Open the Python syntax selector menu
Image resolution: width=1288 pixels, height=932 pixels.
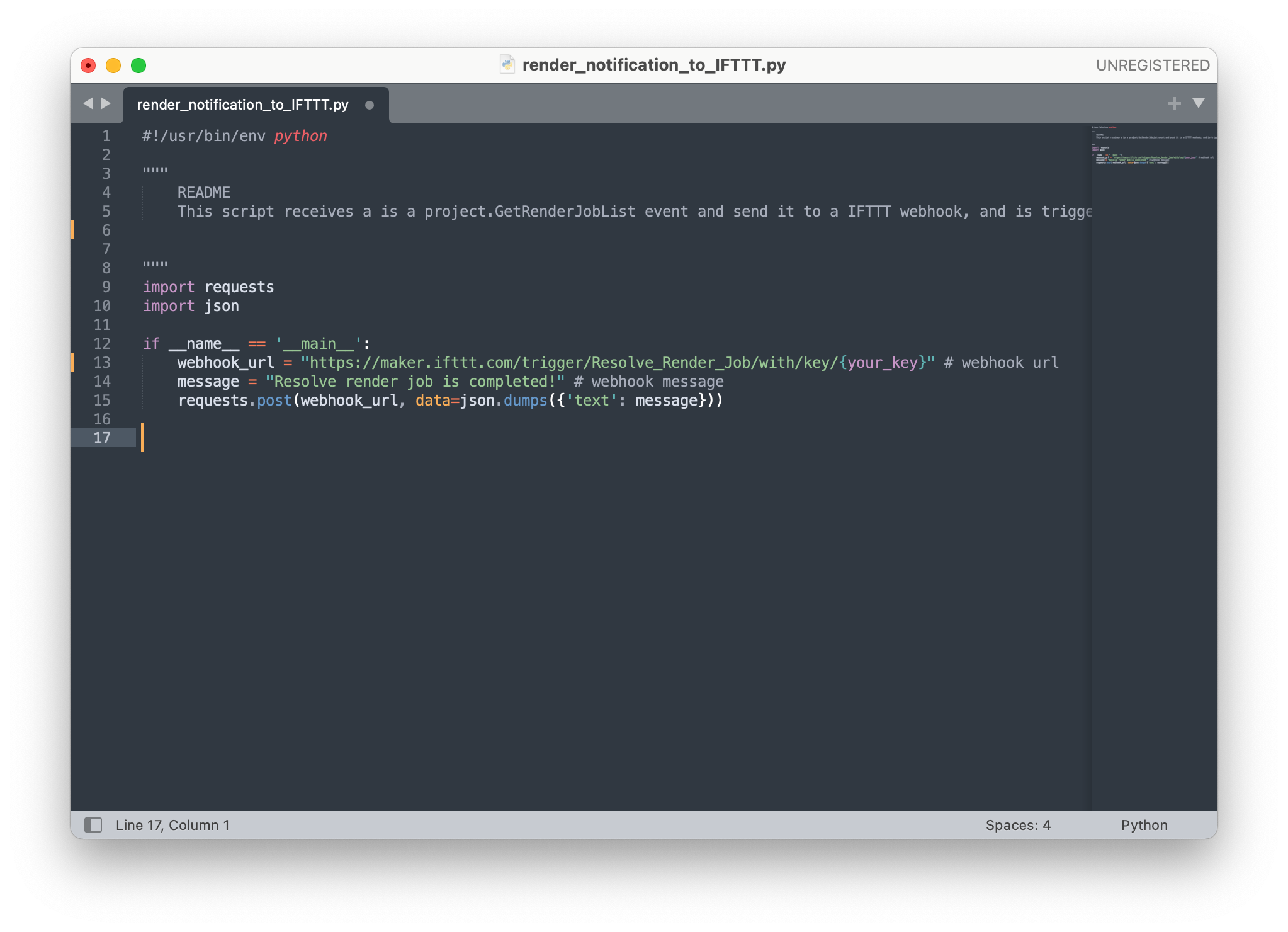(x=1144, y=825)
